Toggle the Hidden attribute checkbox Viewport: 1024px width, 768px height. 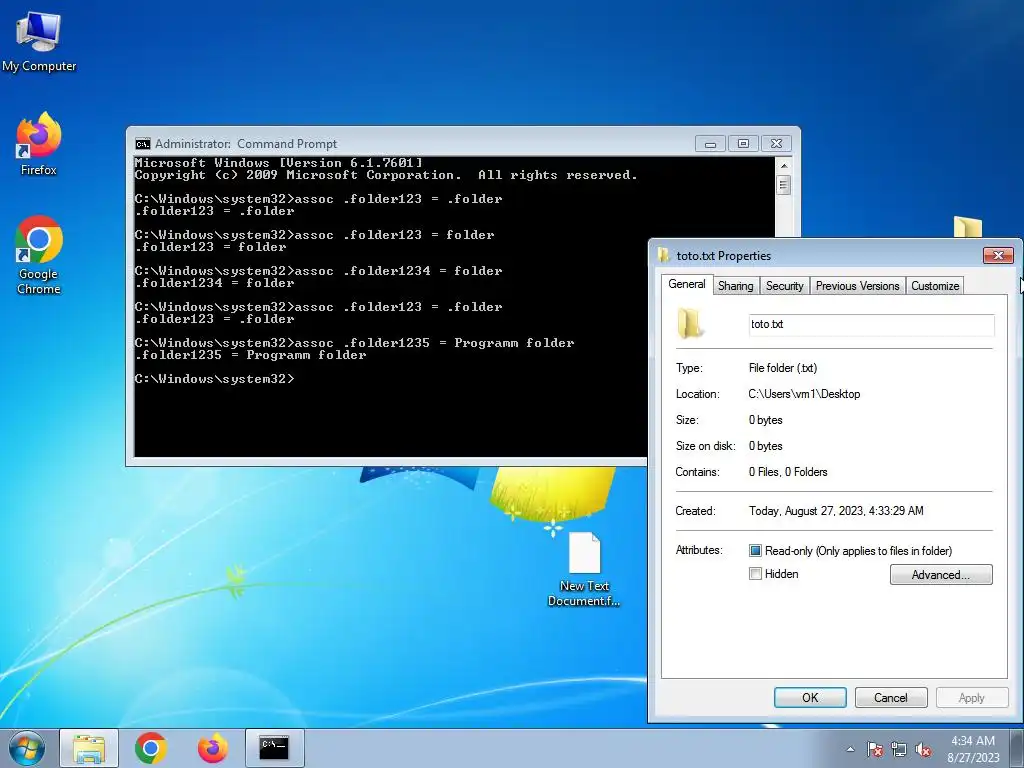coord(755,574)
